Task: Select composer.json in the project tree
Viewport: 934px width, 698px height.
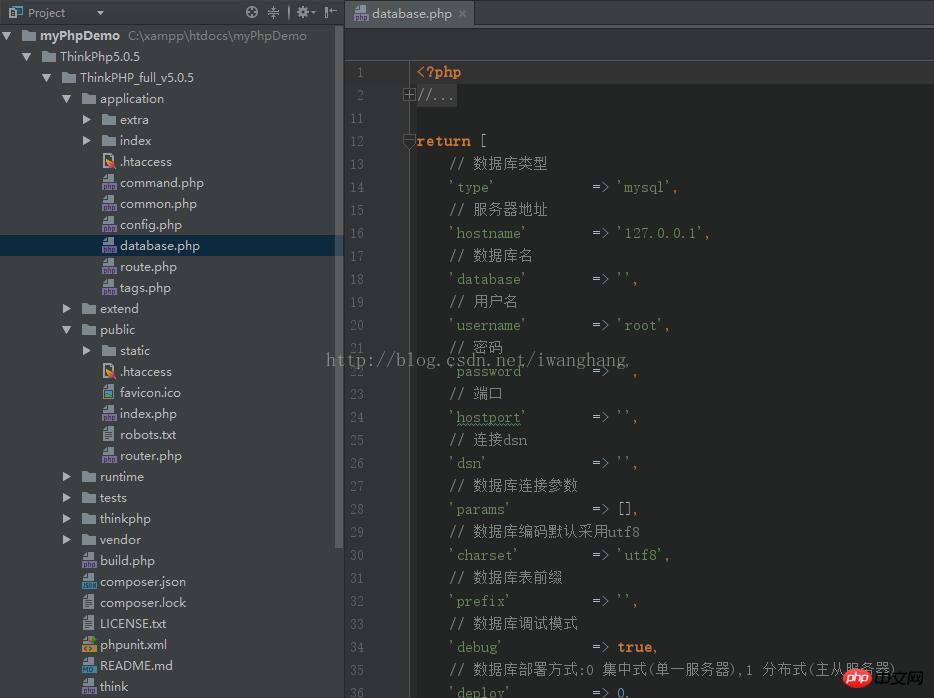Action: coord(143,581)
